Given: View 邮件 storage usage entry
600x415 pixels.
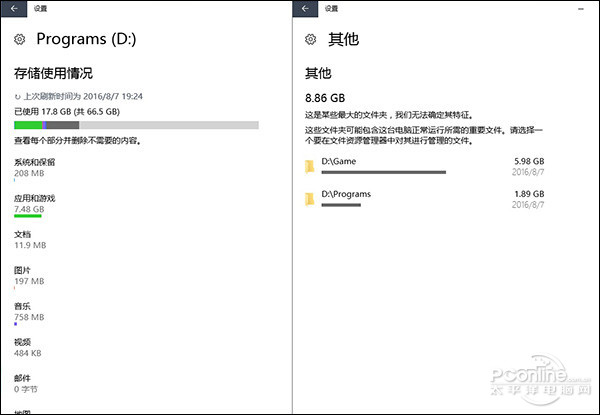Looking at the screenshot, I should coord(23,378).
